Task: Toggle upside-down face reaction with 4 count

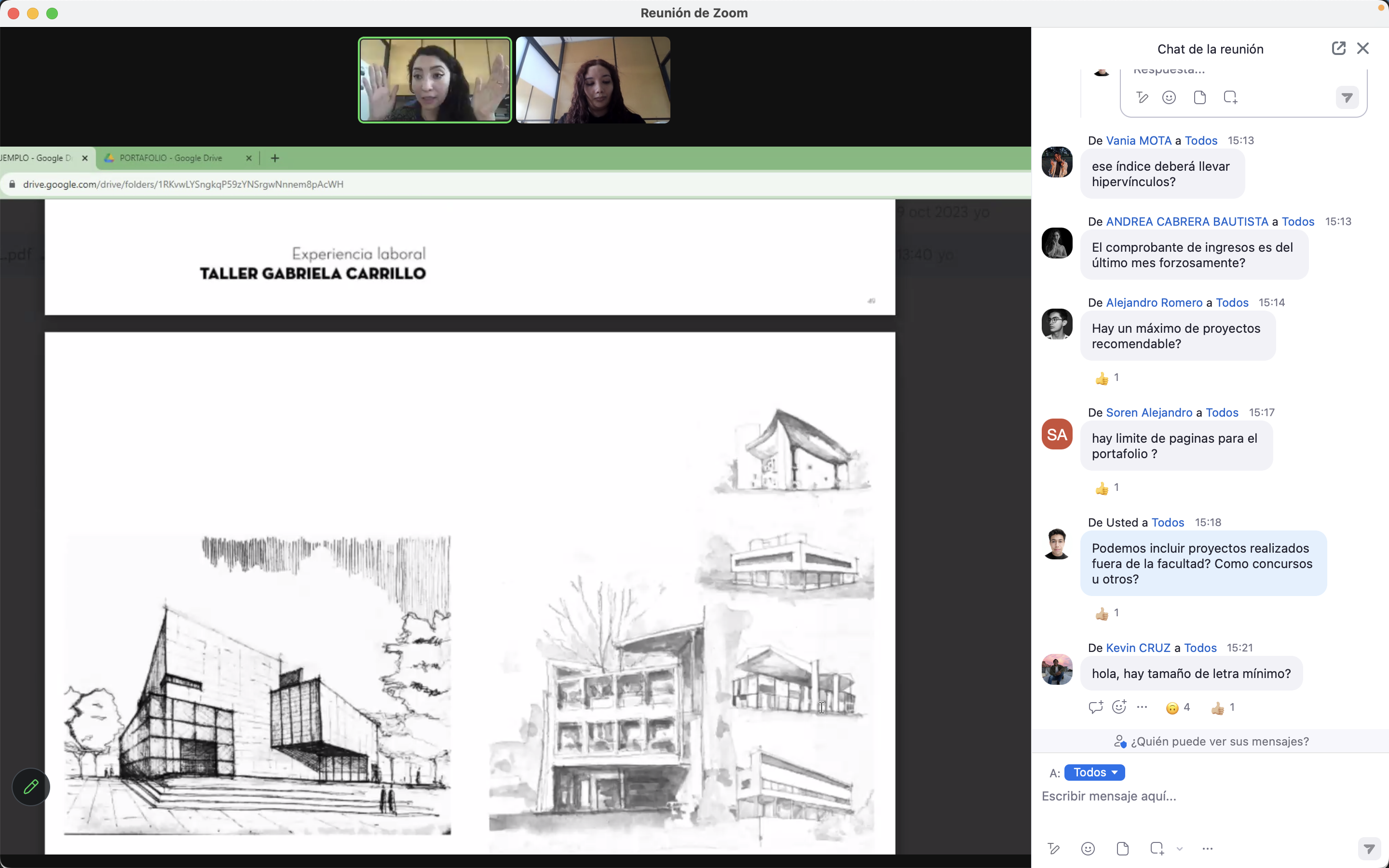Action: pyautogui.click(x=1178, y=708)
